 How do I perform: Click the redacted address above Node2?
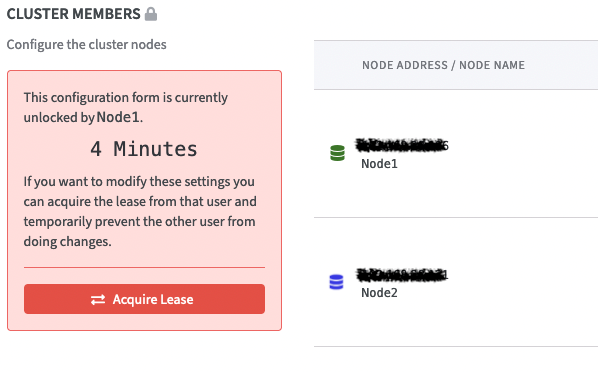(402, 274)
